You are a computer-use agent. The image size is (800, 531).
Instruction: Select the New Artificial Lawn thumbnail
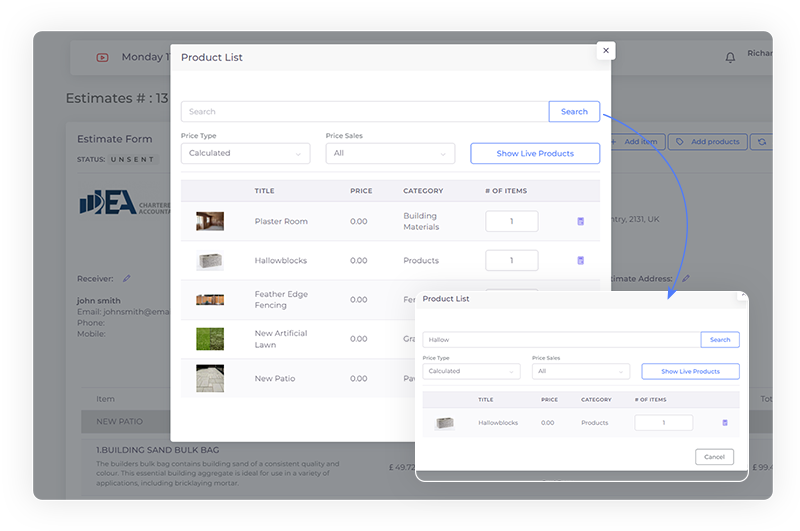[x=210, y=339]
